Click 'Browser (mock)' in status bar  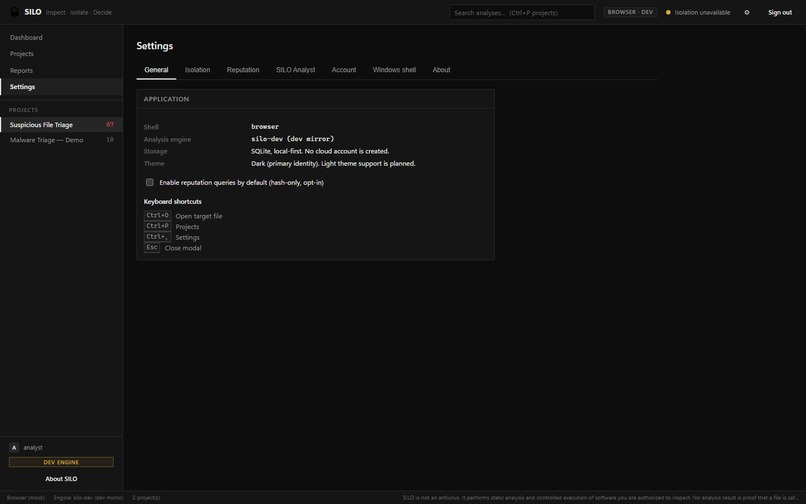(26, 498)
